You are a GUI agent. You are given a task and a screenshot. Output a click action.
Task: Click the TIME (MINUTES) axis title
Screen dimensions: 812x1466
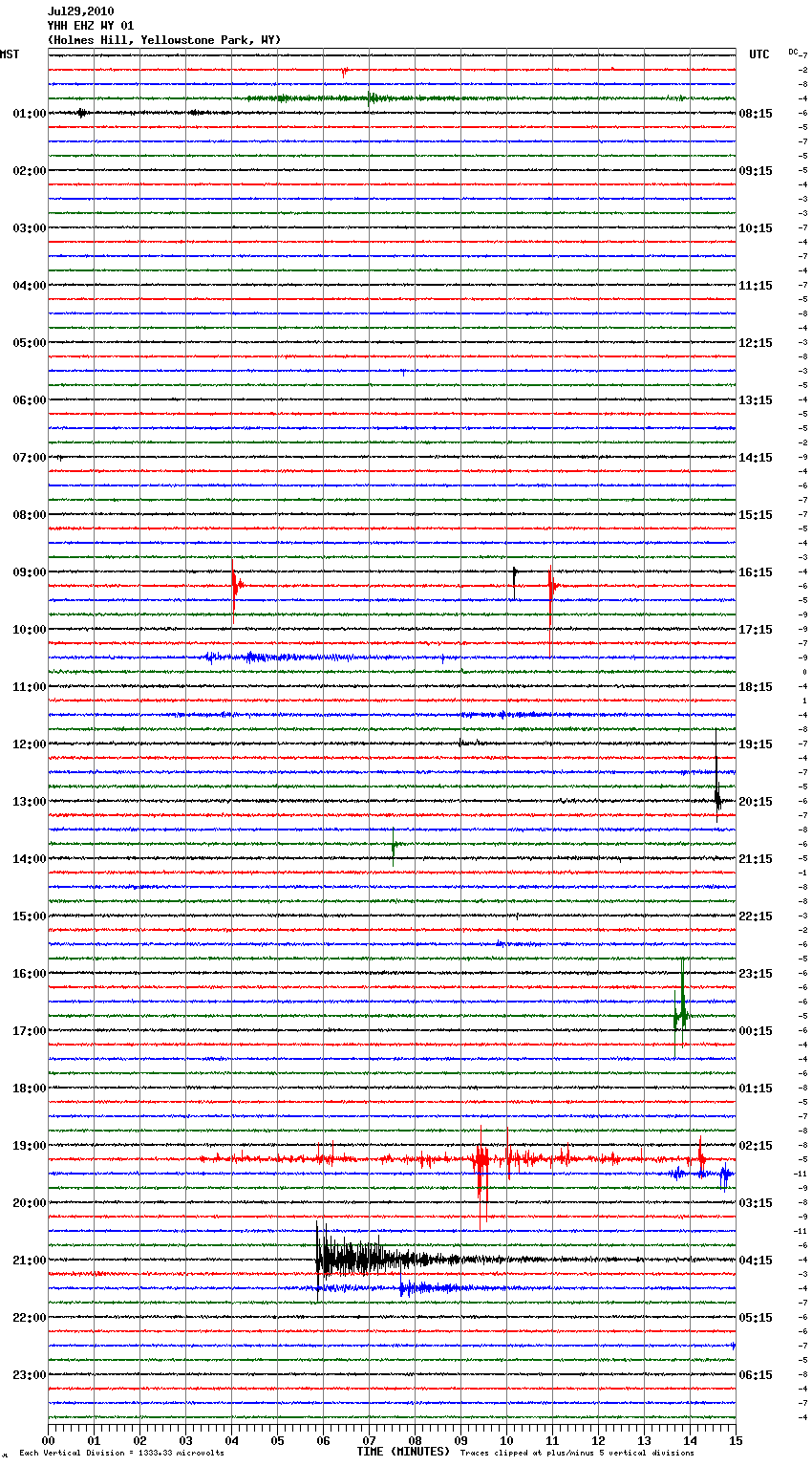(x=403, y=1452)
